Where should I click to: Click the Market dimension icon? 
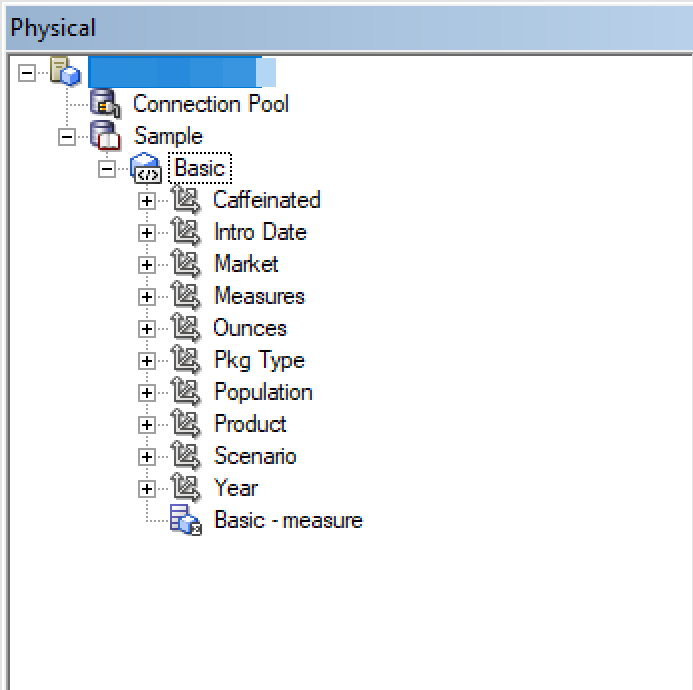[186, 264]
